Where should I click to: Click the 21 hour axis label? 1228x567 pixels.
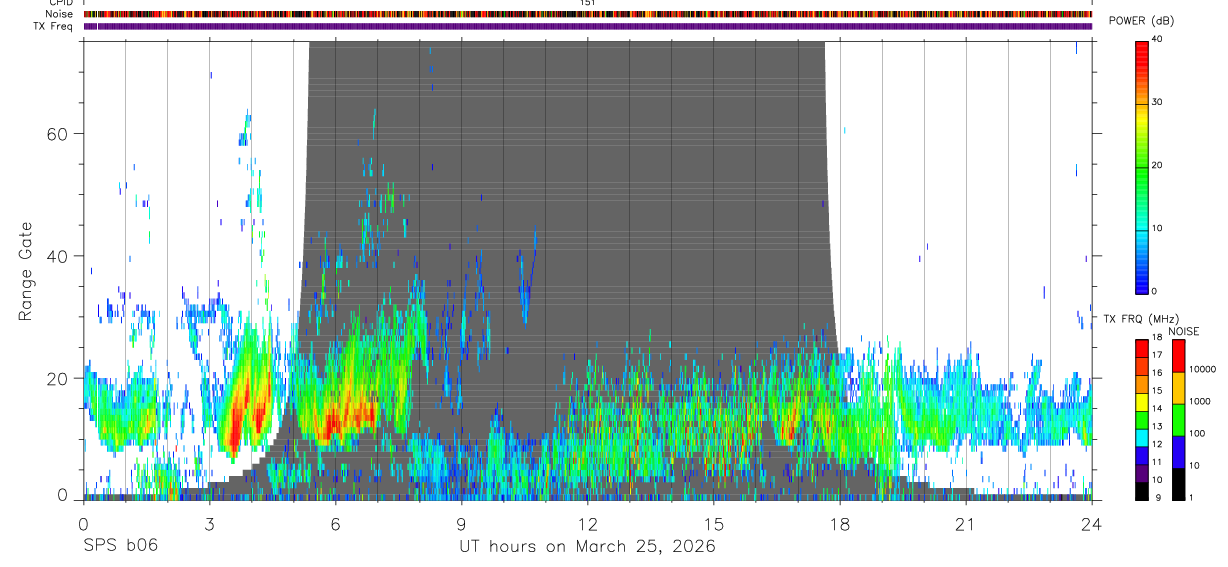click(x=965, y=524)
